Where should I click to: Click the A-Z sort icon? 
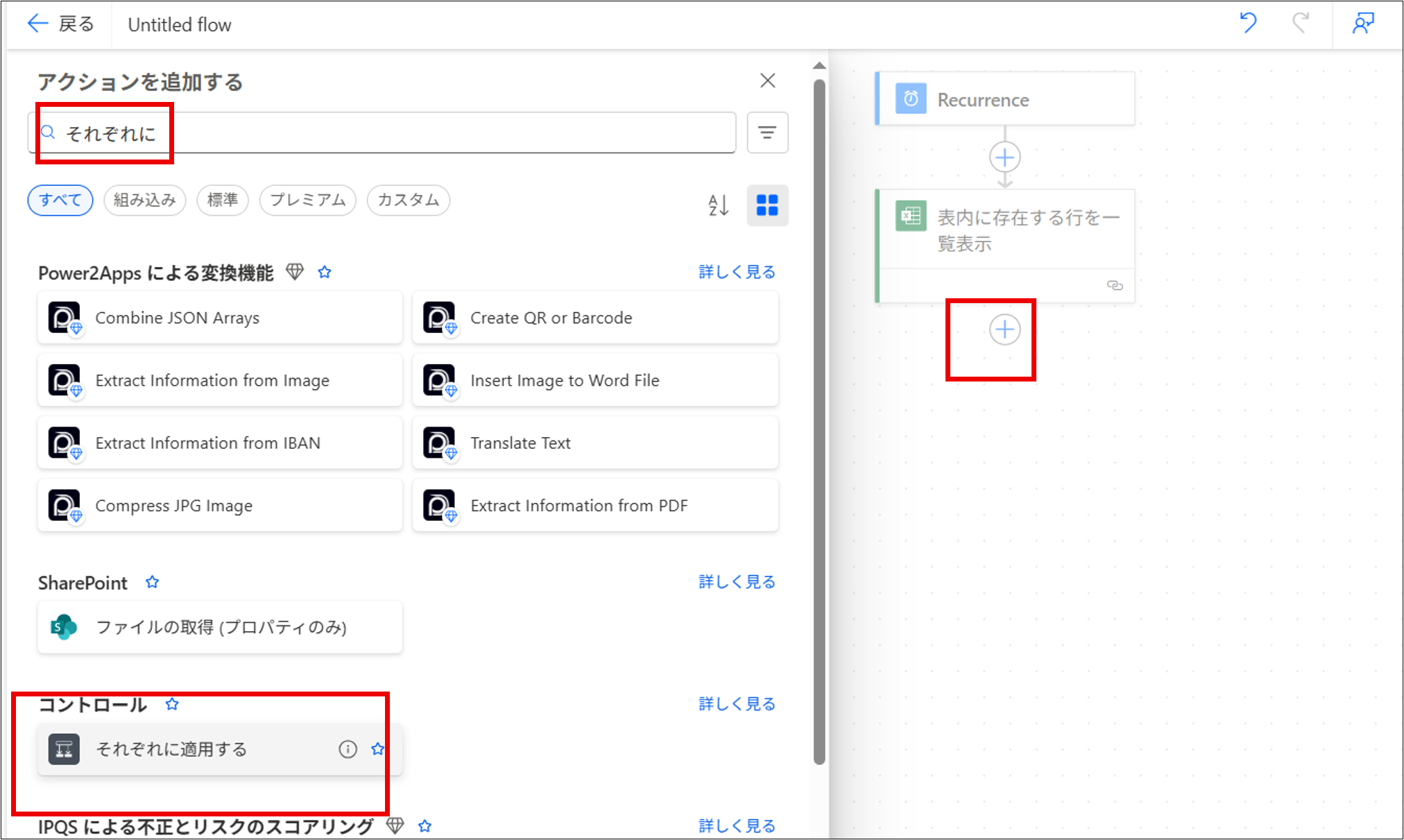pos(718,205)
